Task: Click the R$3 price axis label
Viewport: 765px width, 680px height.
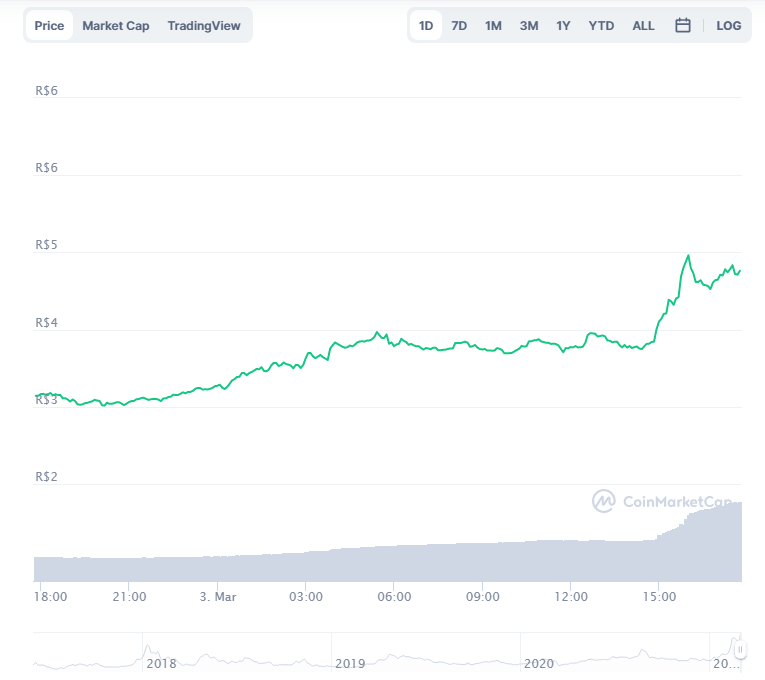Action: pyautogui.click(x=46, y=400)
